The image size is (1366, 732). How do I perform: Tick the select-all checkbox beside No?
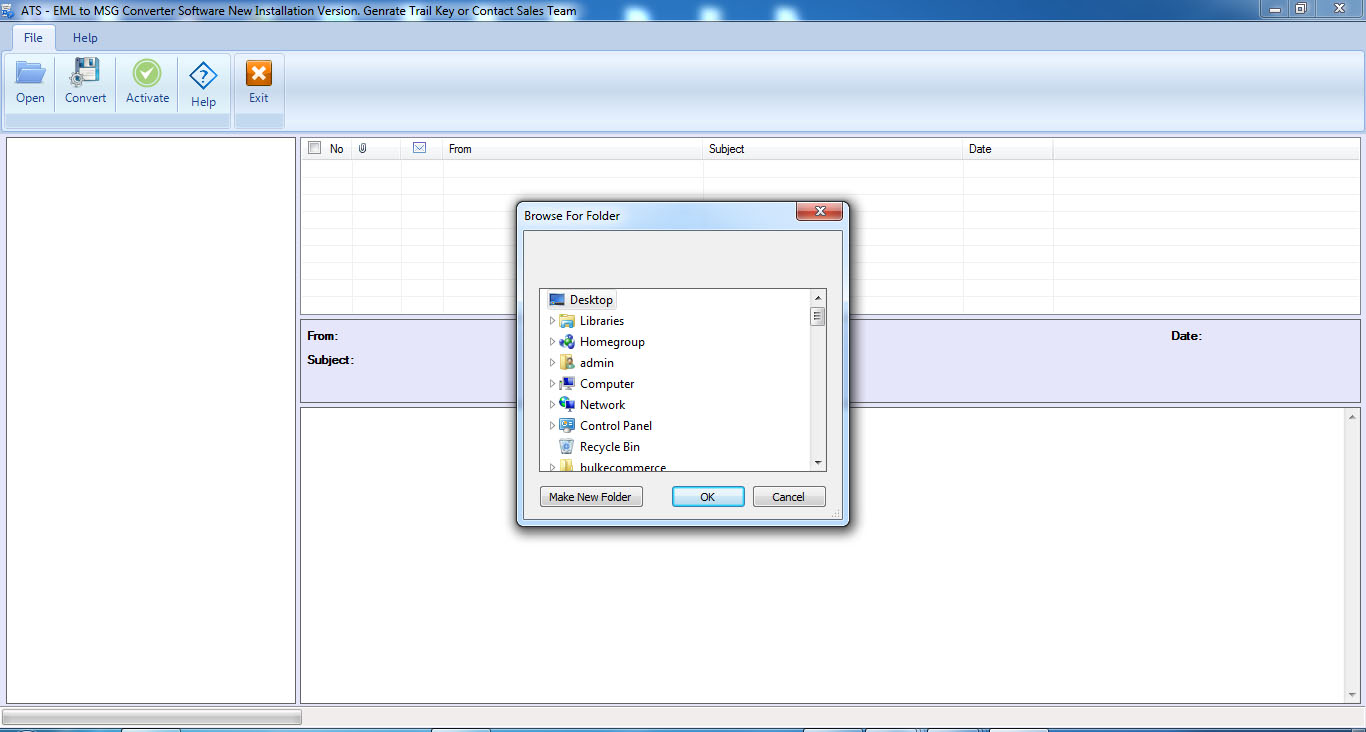[315, 148]
